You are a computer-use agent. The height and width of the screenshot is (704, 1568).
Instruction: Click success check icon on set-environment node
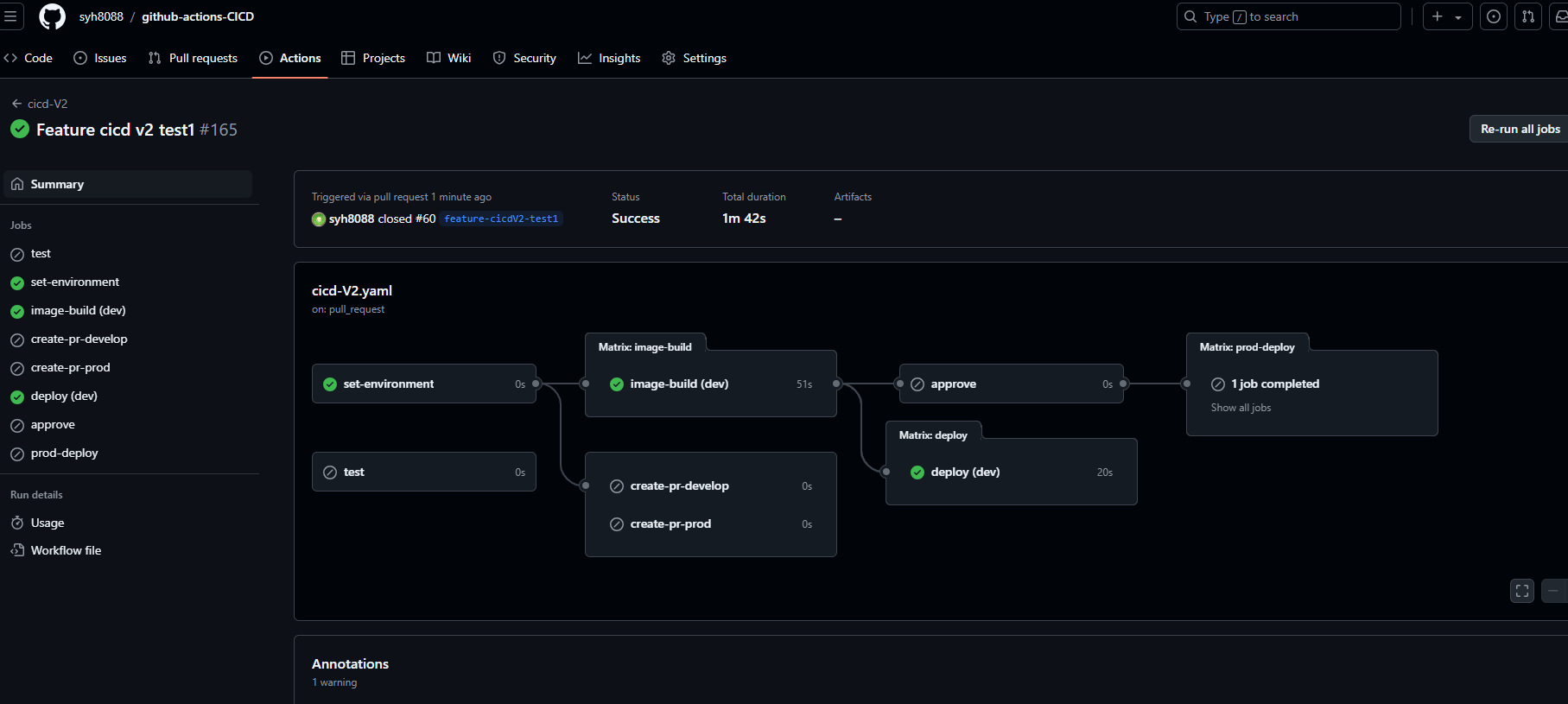click(x=330, y=384)
